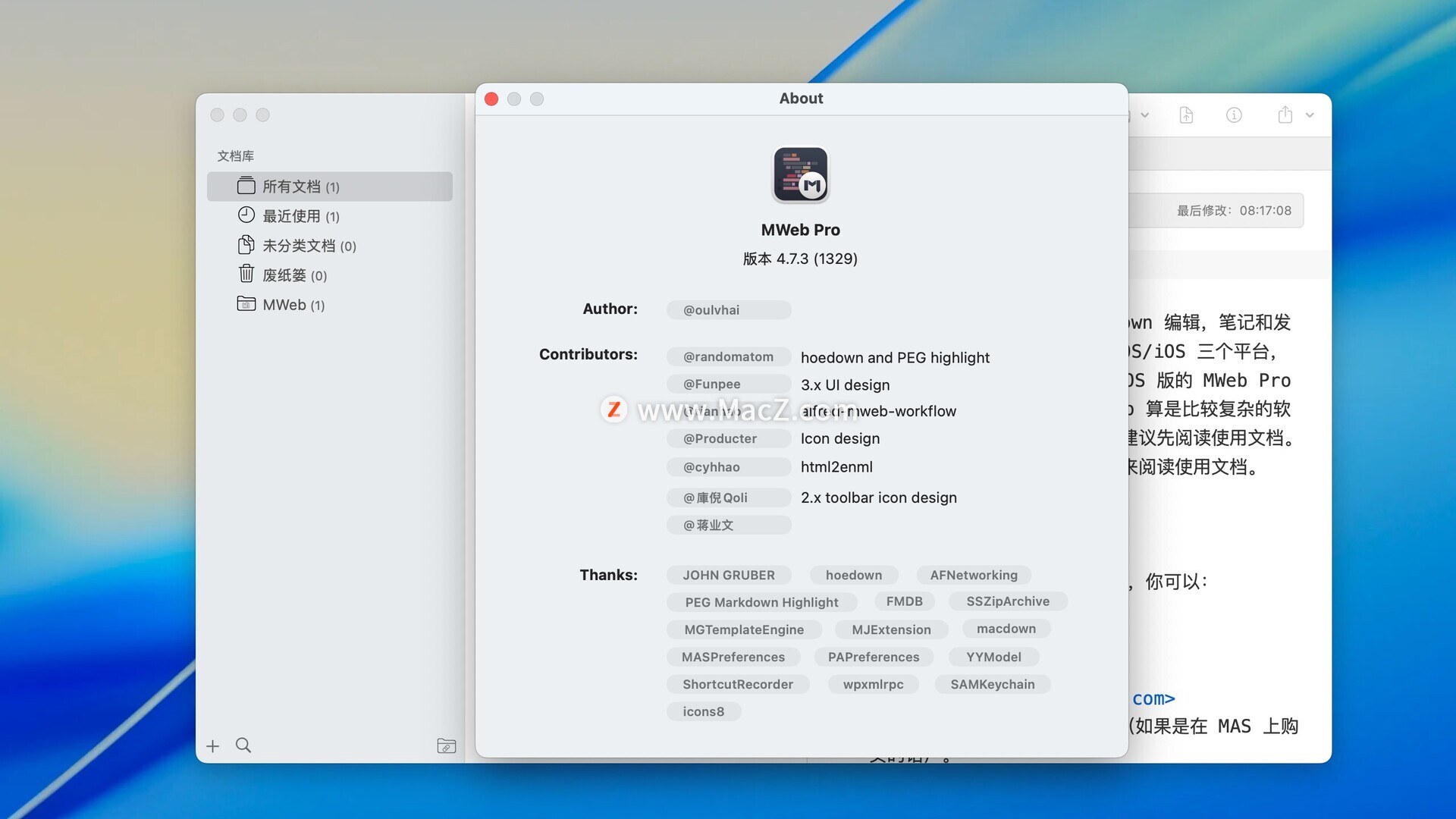Click the SAMKeychain thanks button
This screenshot has height=819, width=1456.
[x=993, y=684]
